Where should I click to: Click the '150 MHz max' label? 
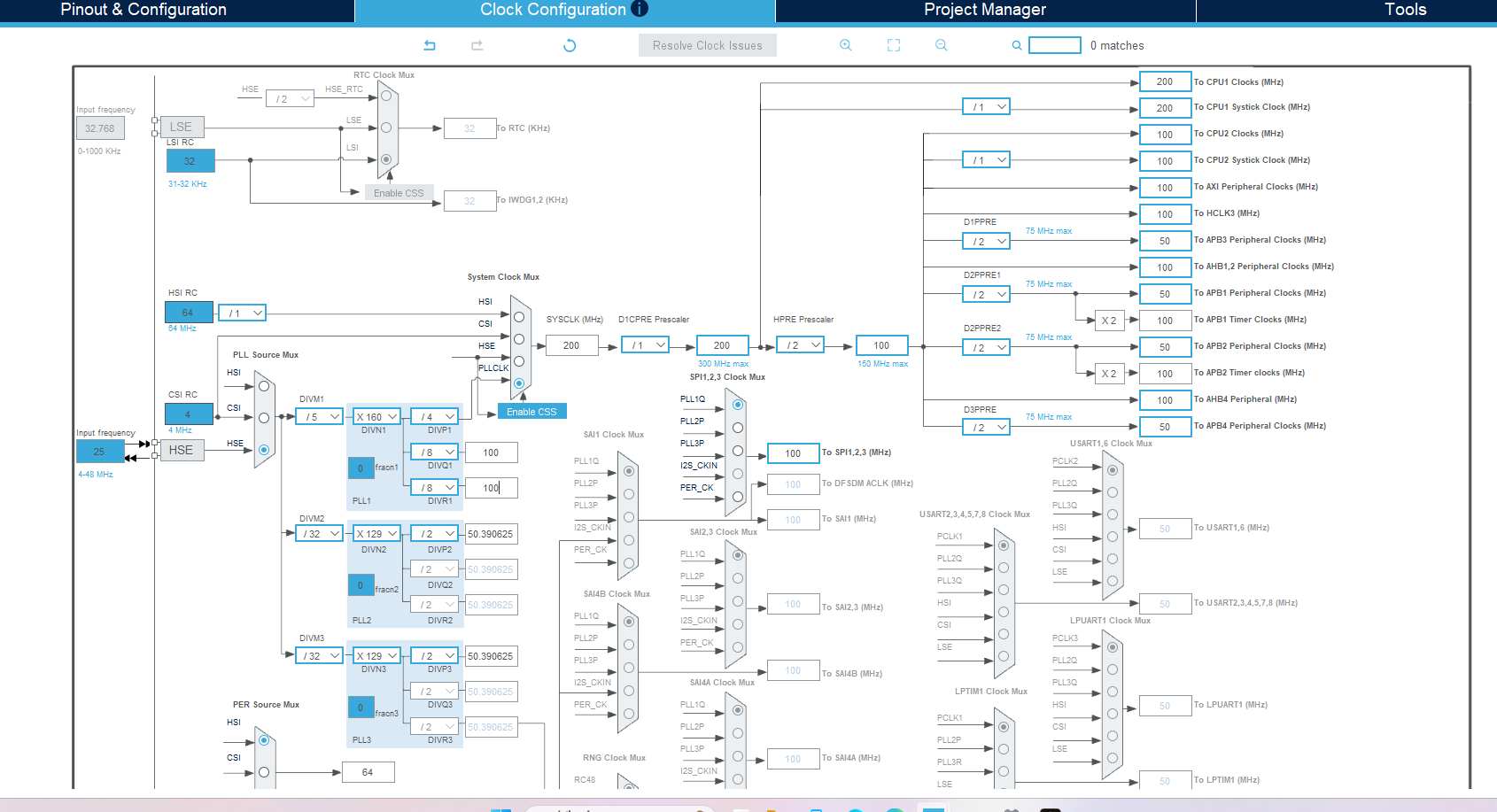click(882, 364)
